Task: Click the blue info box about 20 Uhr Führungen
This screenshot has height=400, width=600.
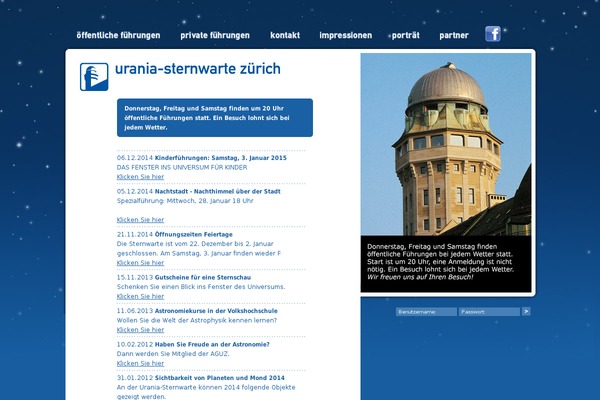Action: click(x=215, y=118)
